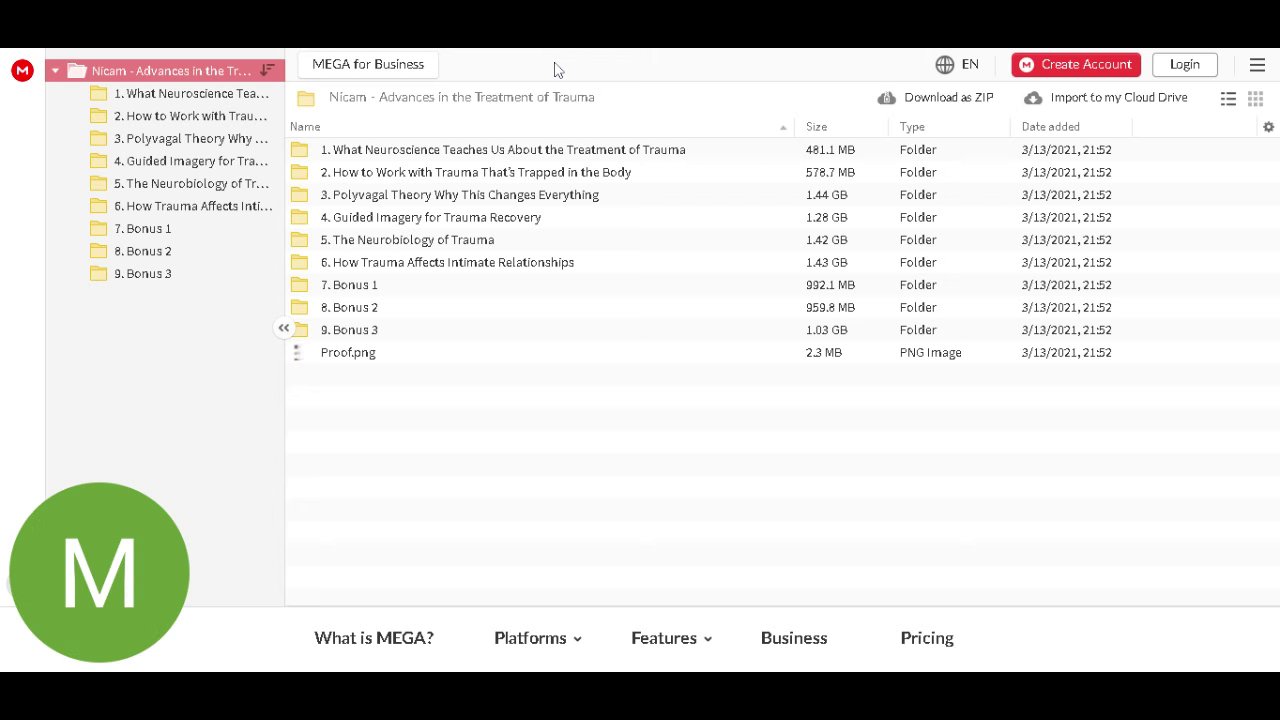Download the folder as ZIP

(936, 98)
